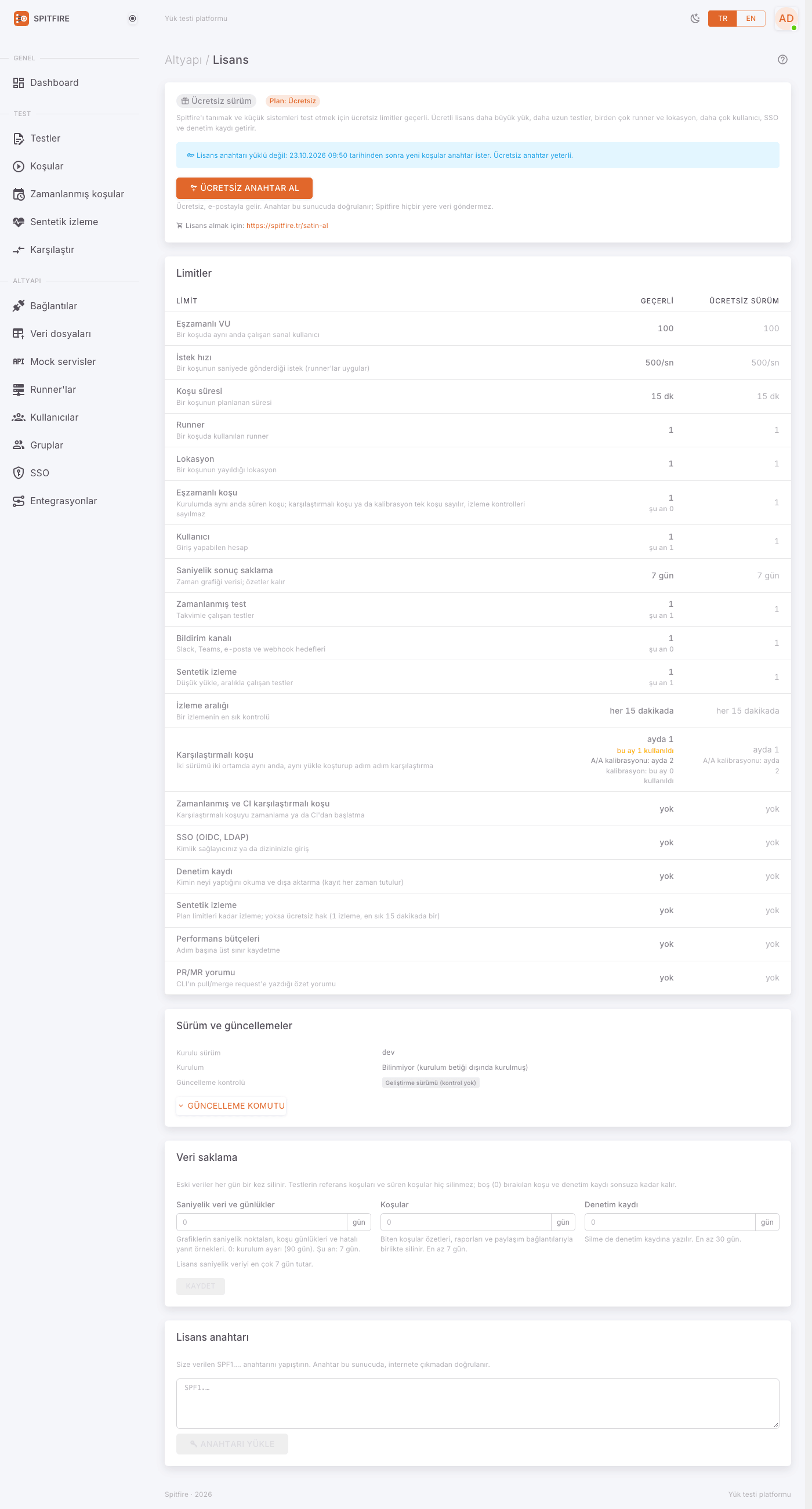Click the Mock servisler API icon

pos(19,361)
